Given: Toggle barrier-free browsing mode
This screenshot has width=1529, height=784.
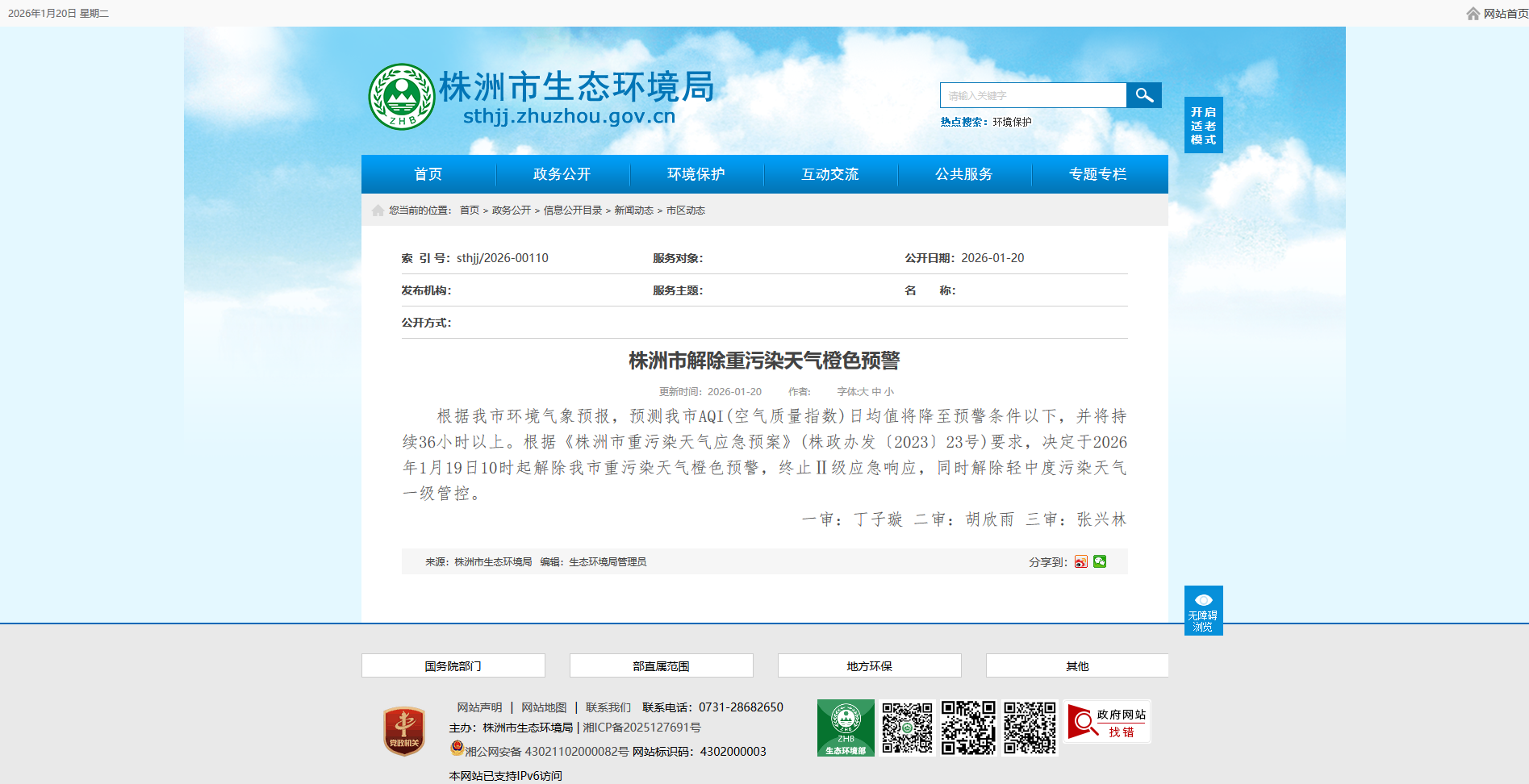Looking at the screenshot, I should click(x=1203, y=611).
